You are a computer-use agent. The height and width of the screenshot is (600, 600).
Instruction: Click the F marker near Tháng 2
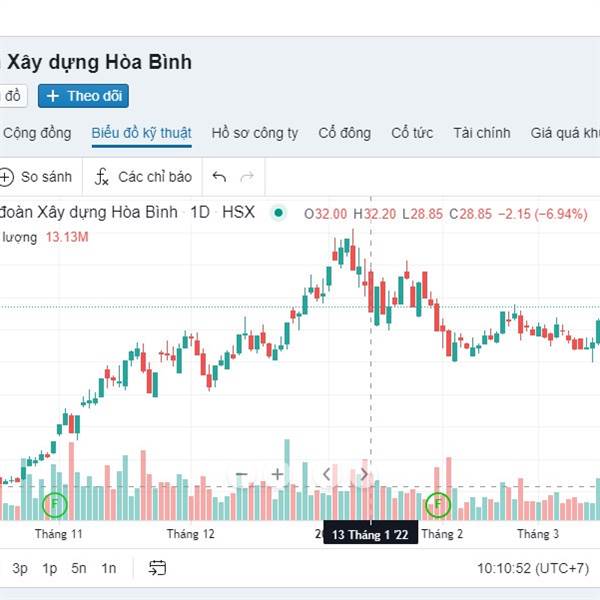438,504
